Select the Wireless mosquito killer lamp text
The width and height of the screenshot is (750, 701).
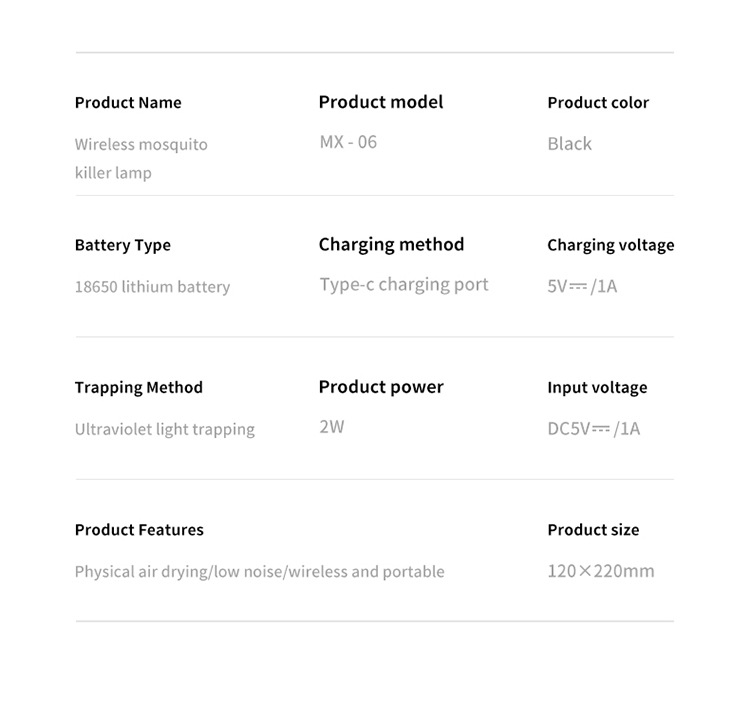[141, 158]
